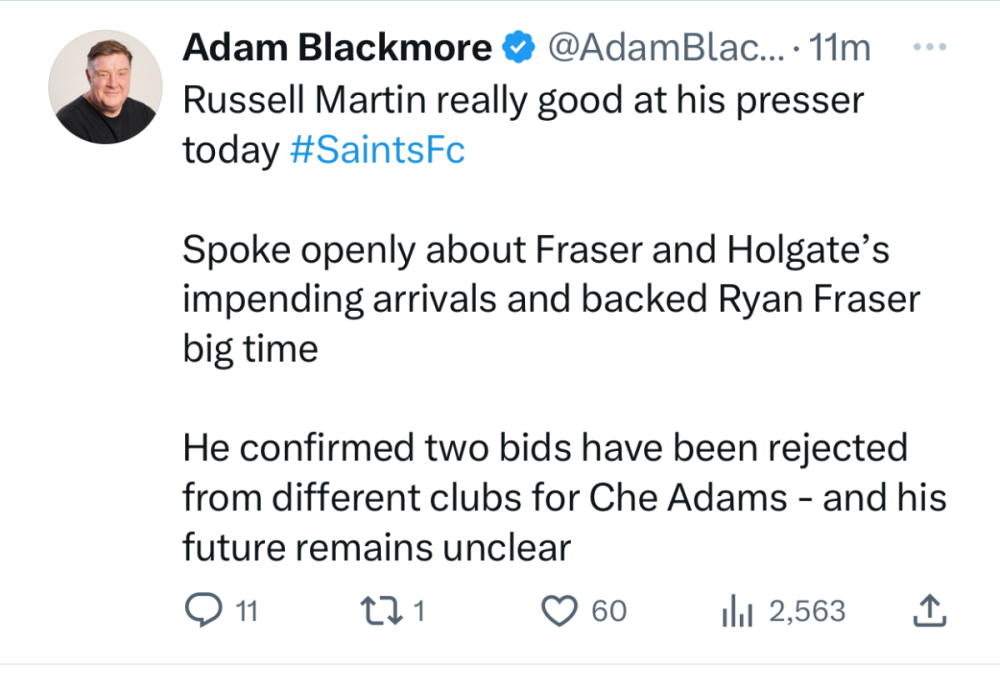Open the @AdamBlac... handle link
Screen dimensions: 1000x687
click(x=660, y=48)
